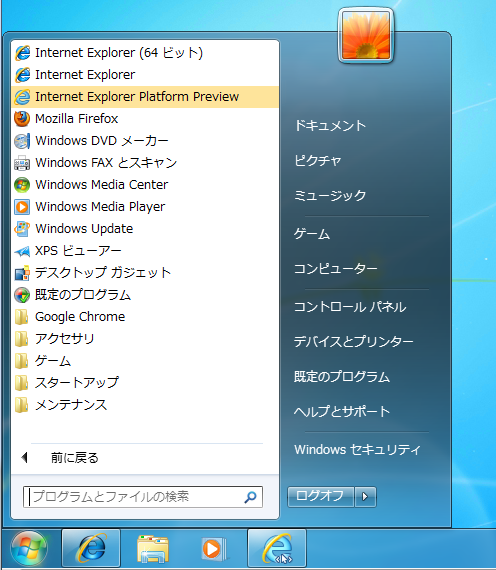496x570 pixels.
Task: Click the magnifier search icon
Action: click(x=250, y=497)
